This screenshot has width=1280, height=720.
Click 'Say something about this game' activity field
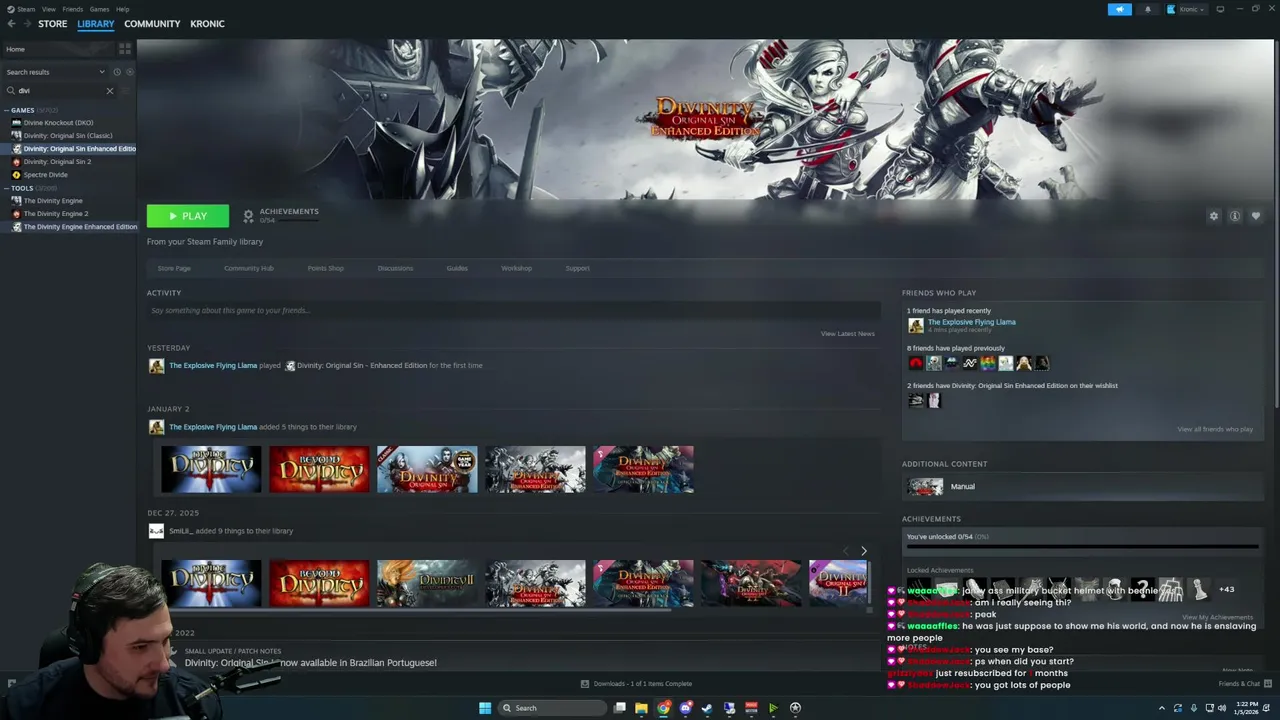click(x=514, y=311)
